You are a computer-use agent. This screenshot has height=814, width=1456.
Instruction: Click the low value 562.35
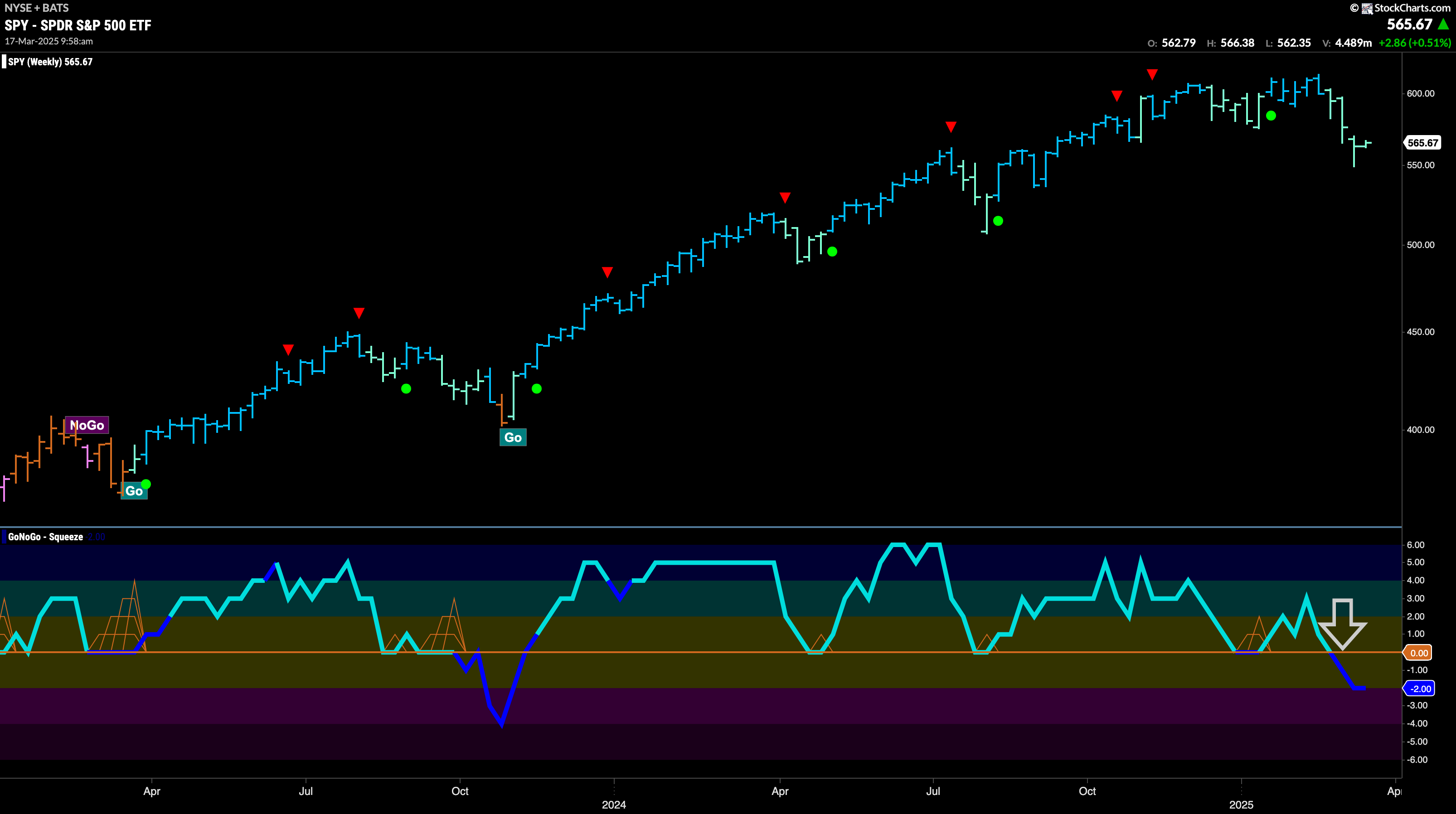[x=1294, y=43]
